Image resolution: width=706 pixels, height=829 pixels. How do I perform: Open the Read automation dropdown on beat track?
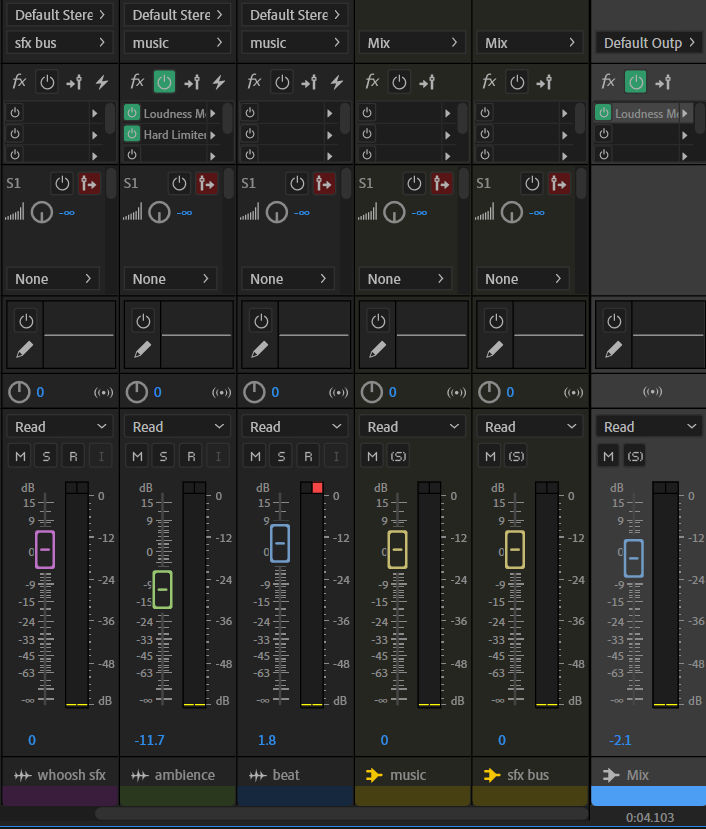(x=293, y=426)
